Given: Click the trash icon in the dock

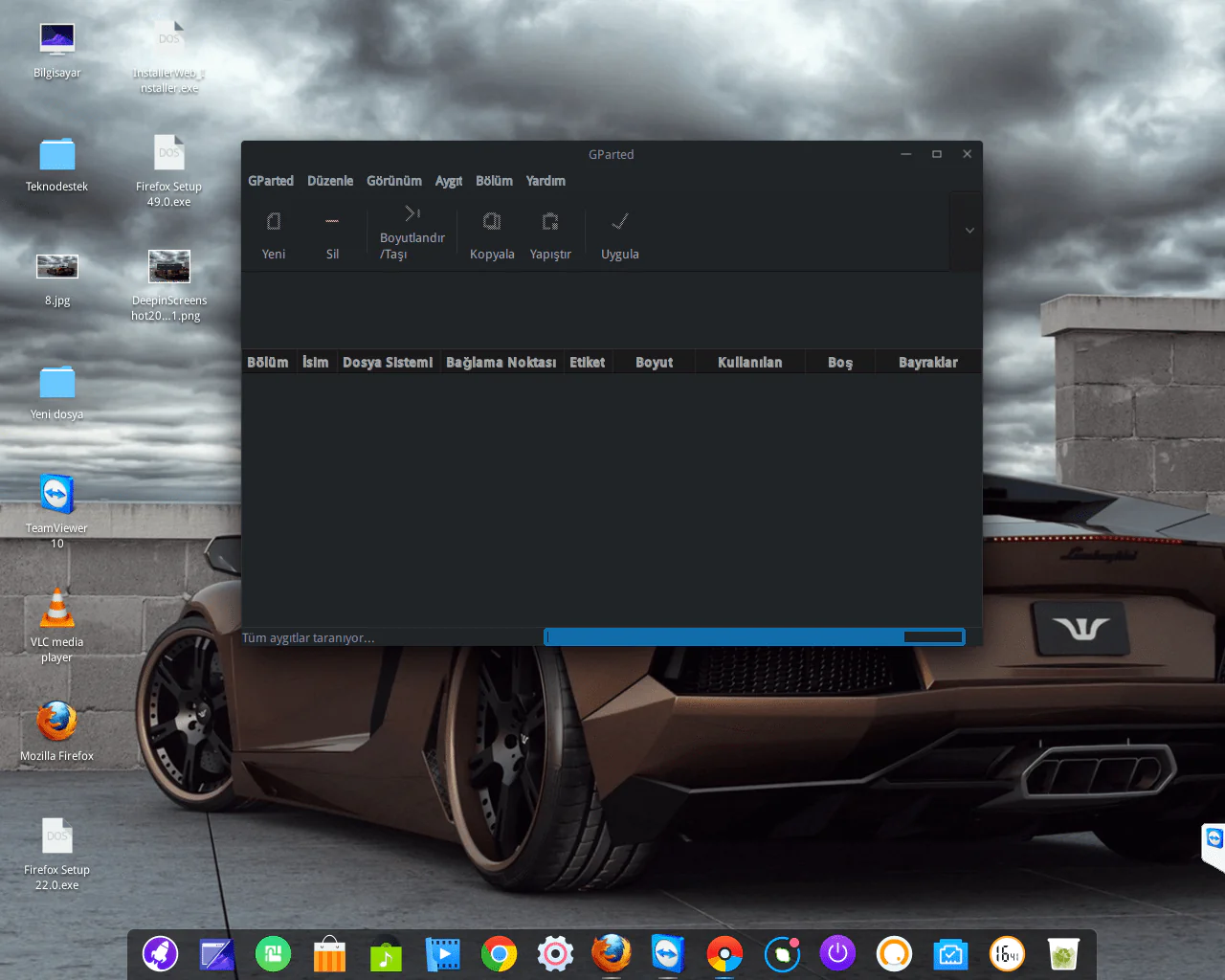Looking at the screenshot, I should coord(1062,953).
